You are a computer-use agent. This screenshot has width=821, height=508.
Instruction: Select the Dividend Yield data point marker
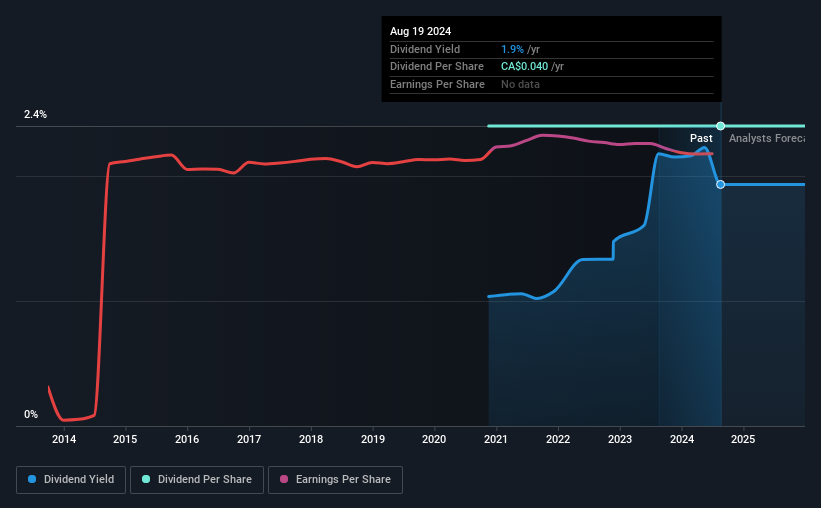720,184
